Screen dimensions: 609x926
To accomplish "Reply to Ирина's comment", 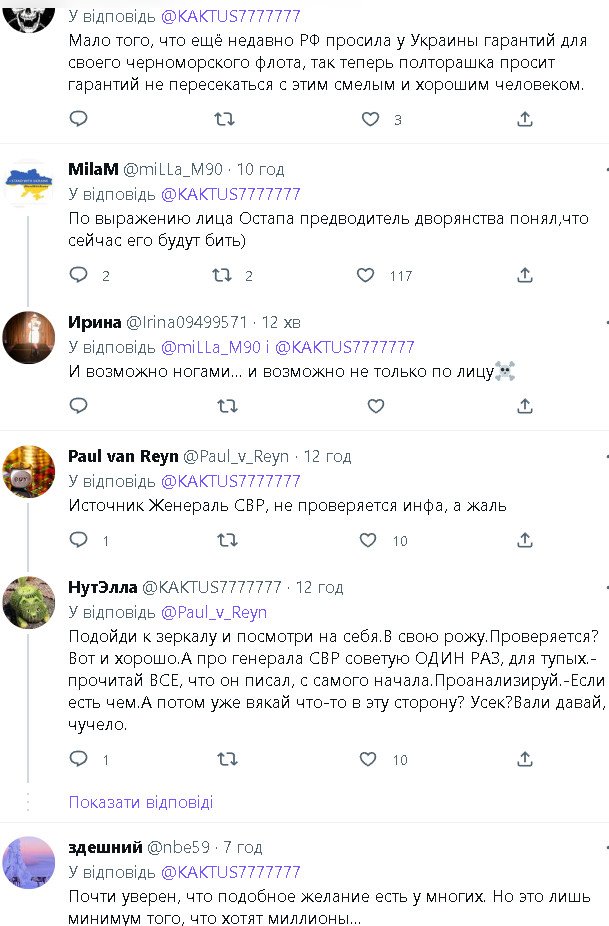I will 79,406.
